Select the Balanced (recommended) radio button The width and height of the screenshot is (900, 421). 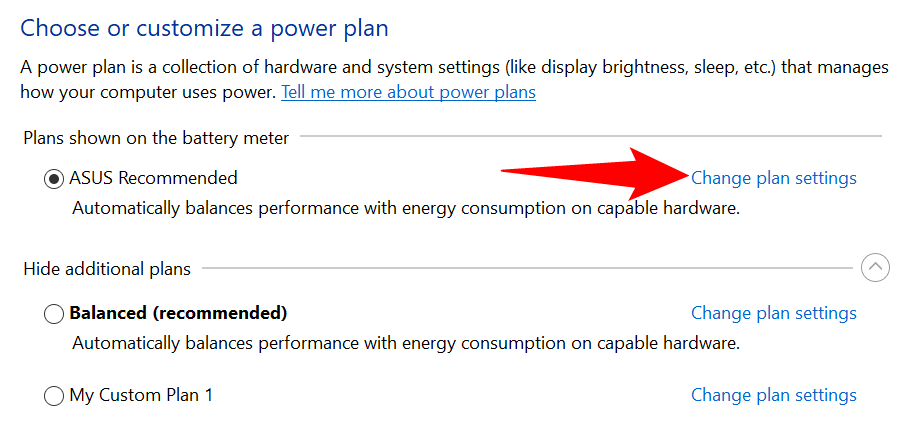[x=54, y=314]
